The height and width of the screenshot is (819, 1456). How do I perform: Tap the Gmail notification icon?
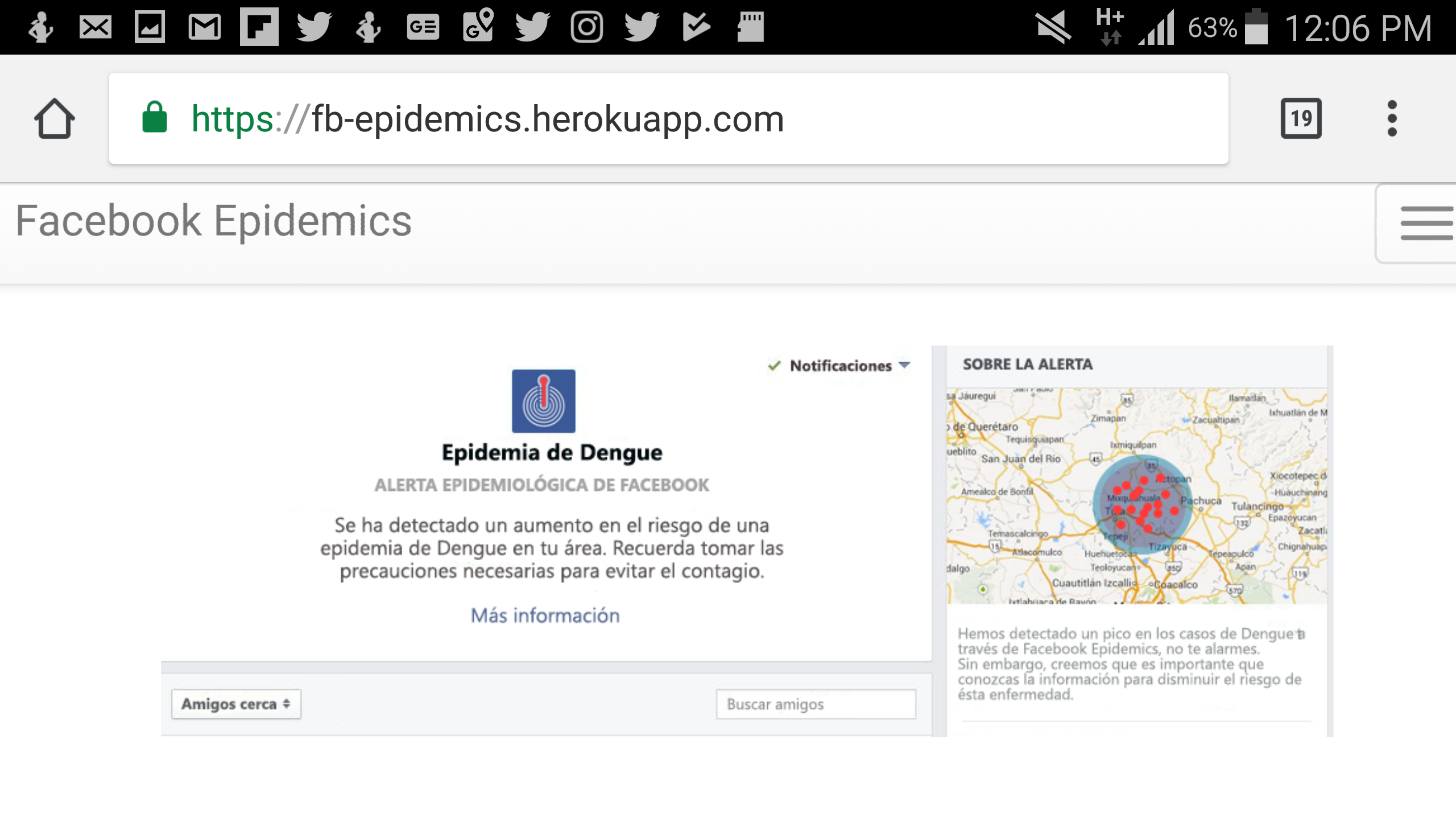[204, 27]
